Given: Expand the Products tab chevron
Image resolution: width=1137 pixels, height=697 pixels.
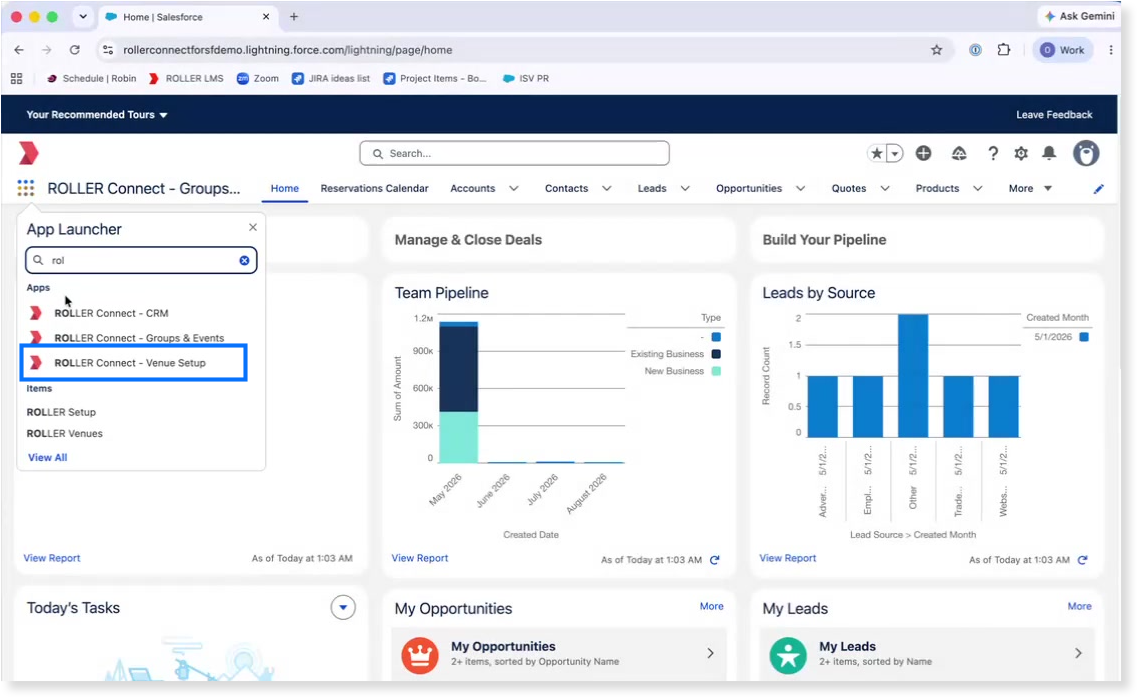Looking at the screenshot, I should [977, 189].
